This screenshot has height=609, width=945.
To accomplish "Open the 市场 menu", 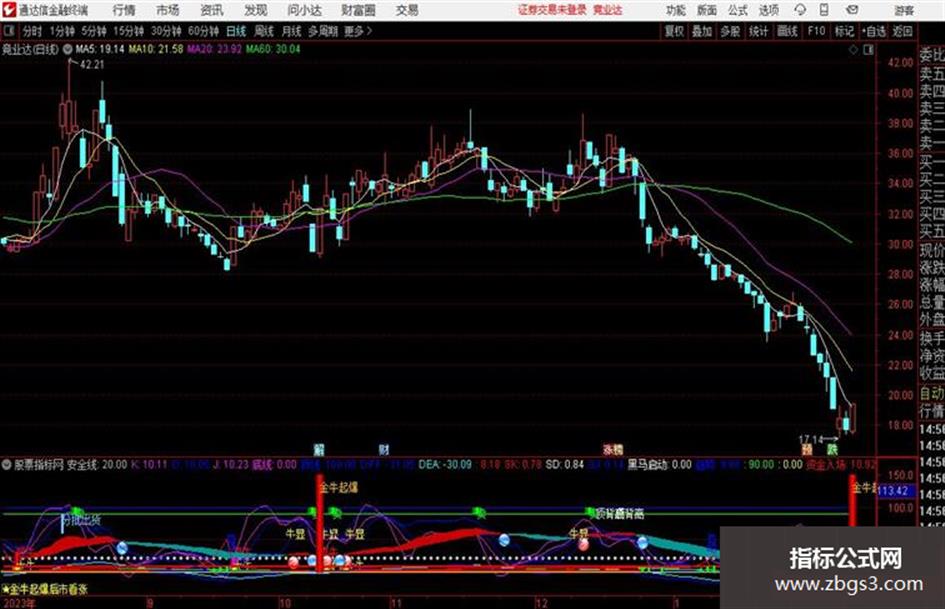I will pos(168,10).
